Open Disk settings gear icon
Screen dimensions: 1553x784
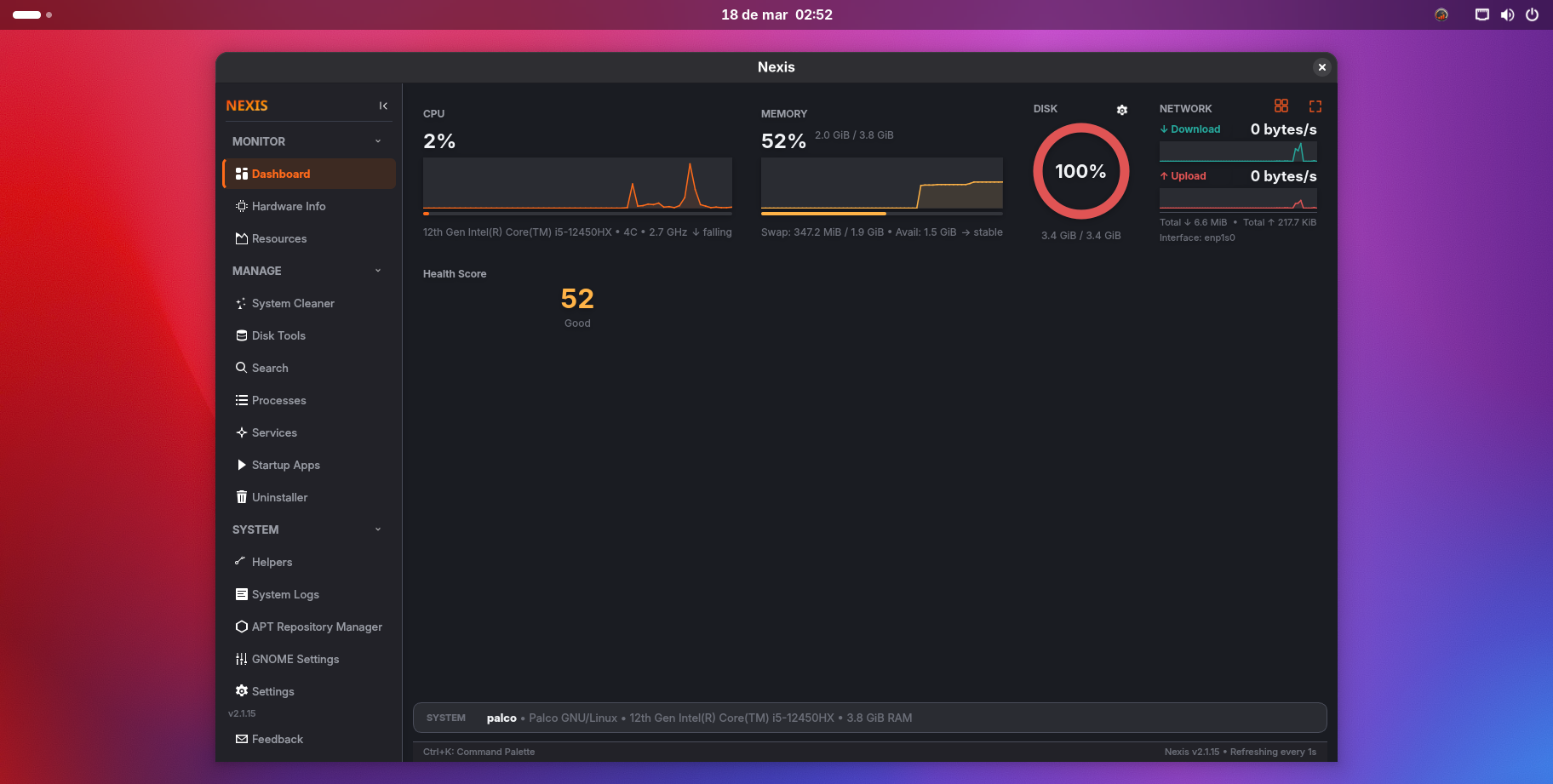[x=1121, y=110]
